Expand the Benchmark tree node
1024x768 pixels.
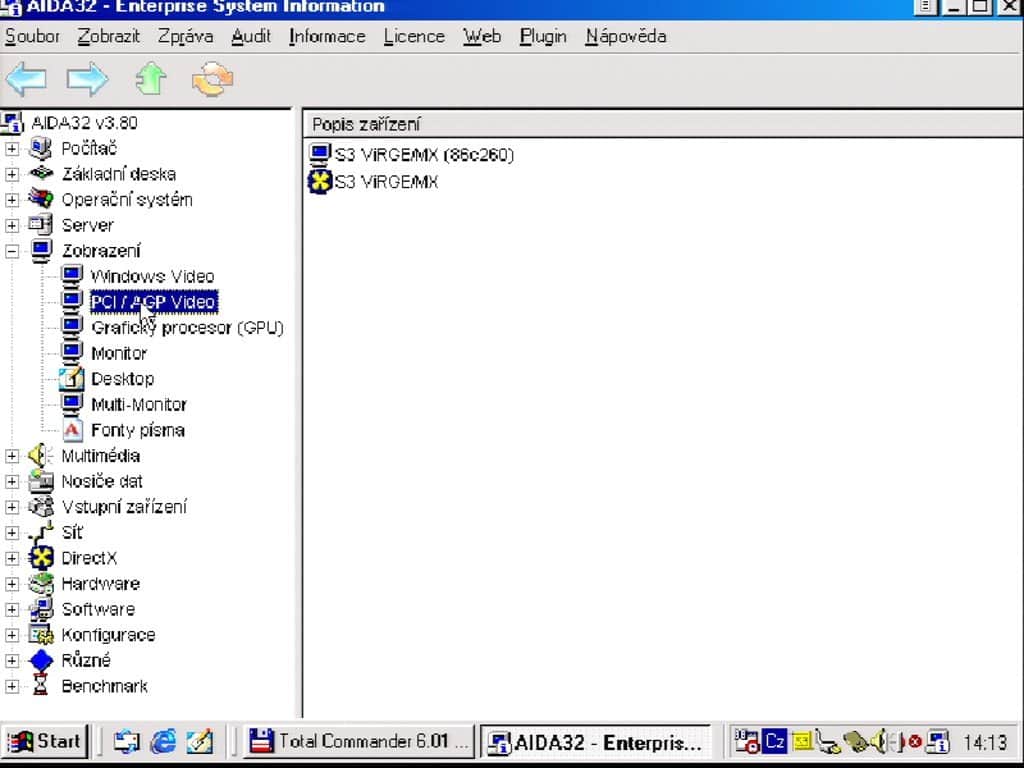pos(12,686)
